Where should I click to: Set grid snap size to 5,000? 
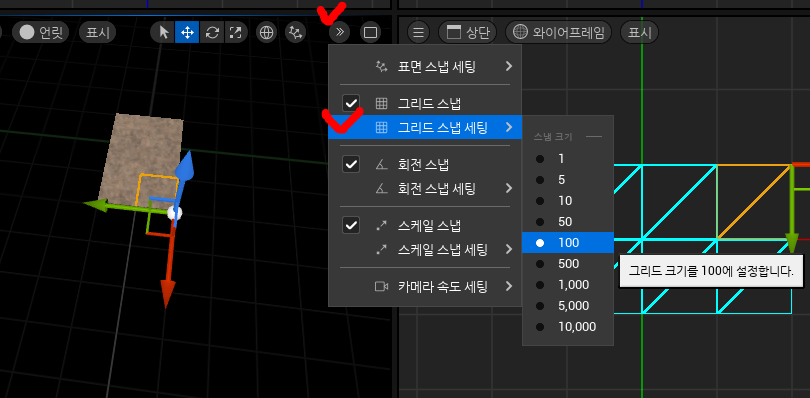[568, 306]
